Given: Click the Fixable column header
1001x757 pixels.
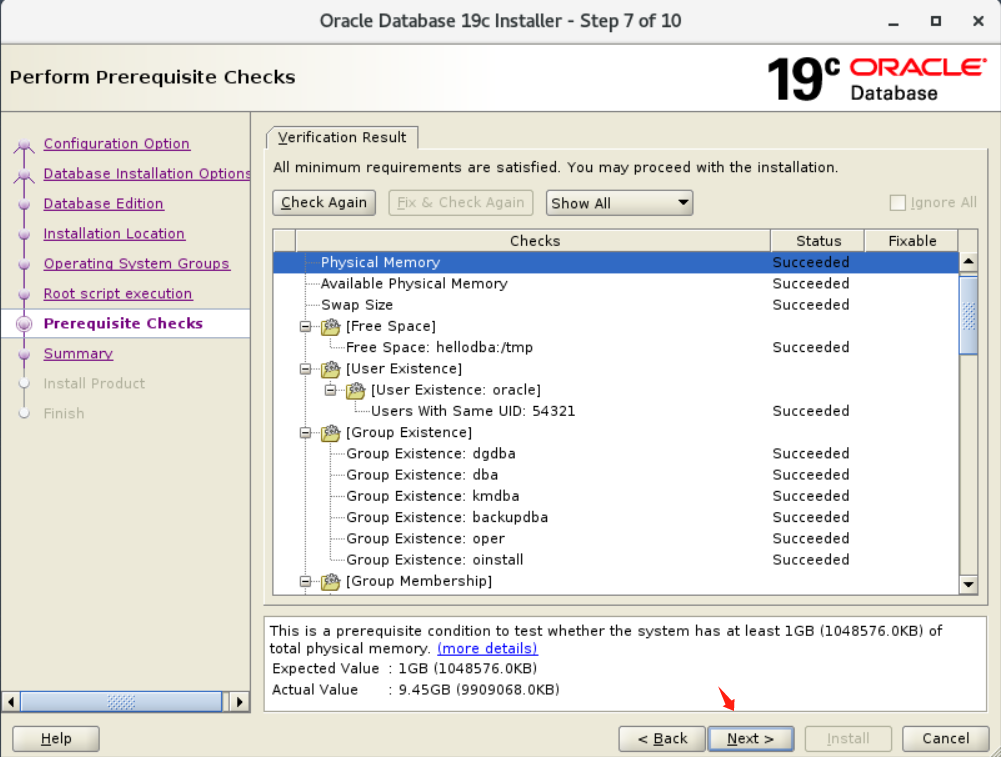Looking at the screenshot, I should point(912,241).
